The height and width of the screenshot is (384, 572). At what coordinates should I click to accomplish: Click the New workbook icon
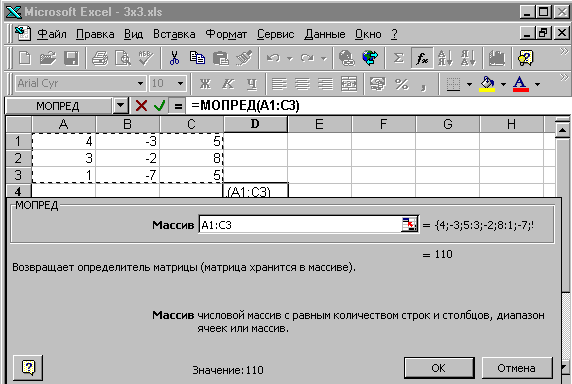tap(25, 58)
